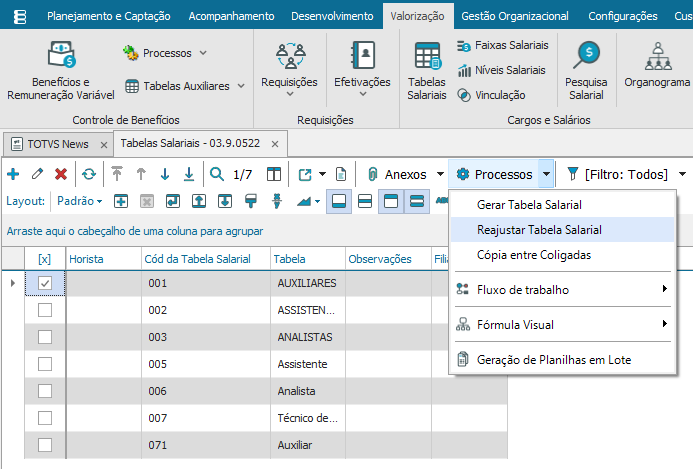693x469 pixels.
Task: Click Vinculação in Cargos e Salários group
Action: click(x=497, y=95)
